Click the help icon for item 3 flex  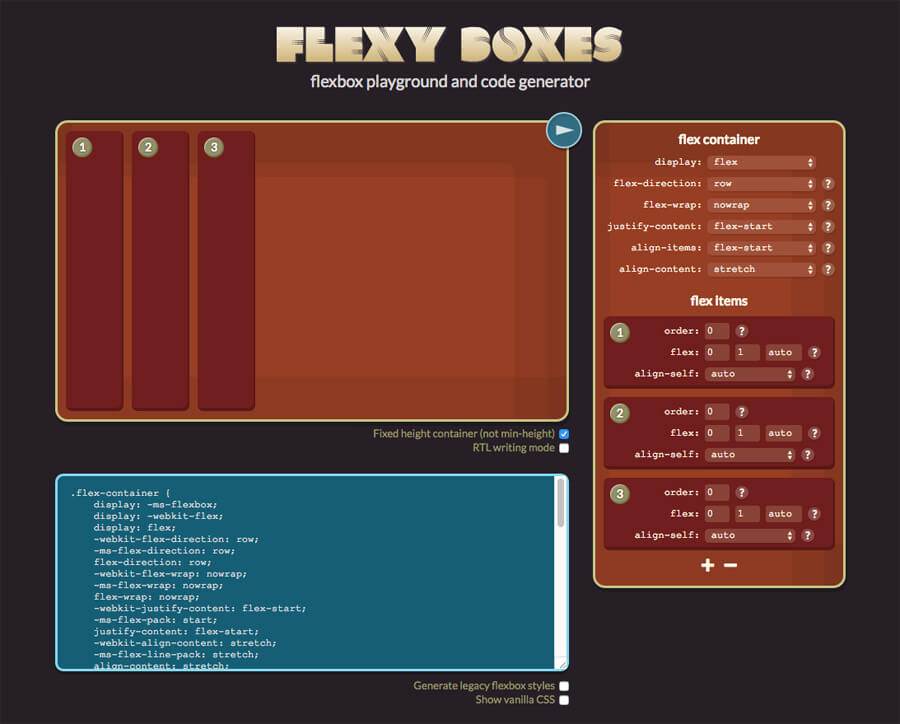pyautogui.click(x=814, y=514)
